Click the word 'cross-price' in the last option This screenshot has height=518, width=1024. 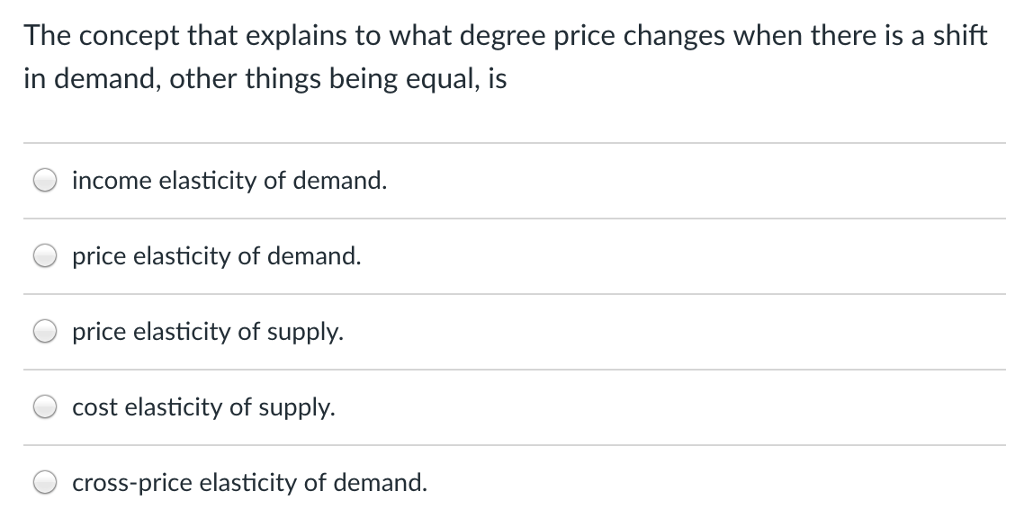[x=132, y=483]
